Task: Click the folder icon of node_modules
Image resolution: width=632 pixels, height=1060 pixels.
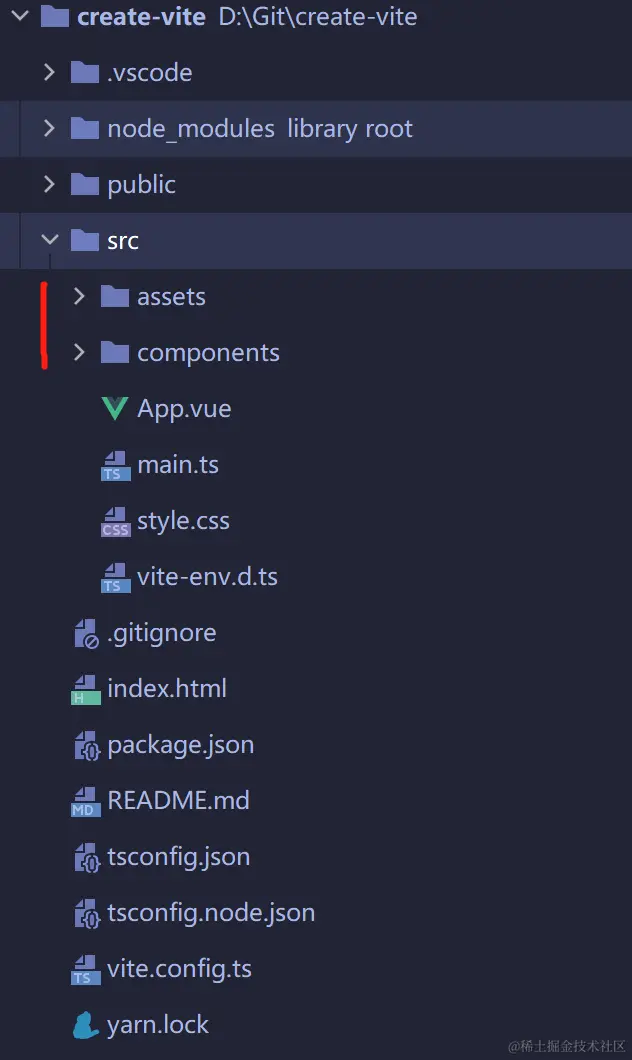Action: (x=85, y=129)
